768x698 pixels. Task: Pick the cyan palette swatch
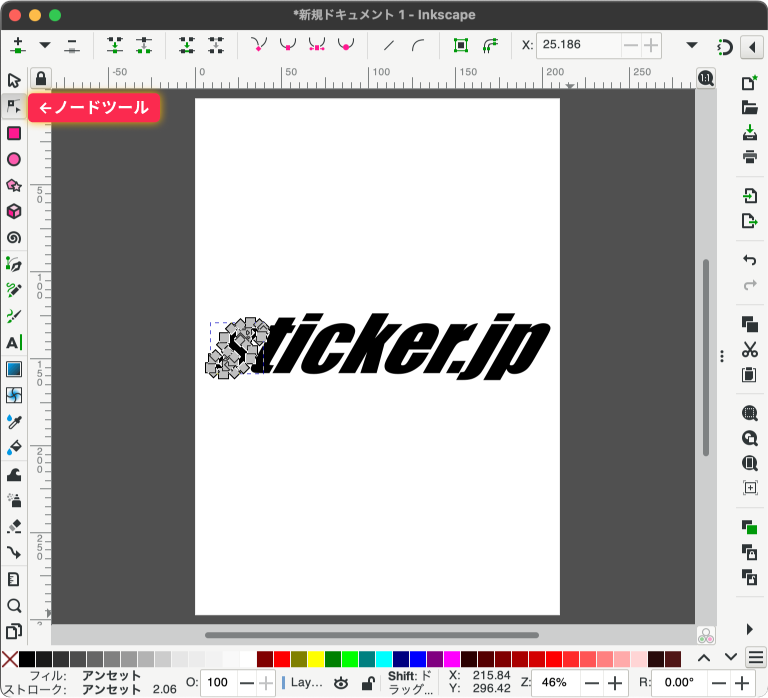pyautogui.click(x=384, y=659)
